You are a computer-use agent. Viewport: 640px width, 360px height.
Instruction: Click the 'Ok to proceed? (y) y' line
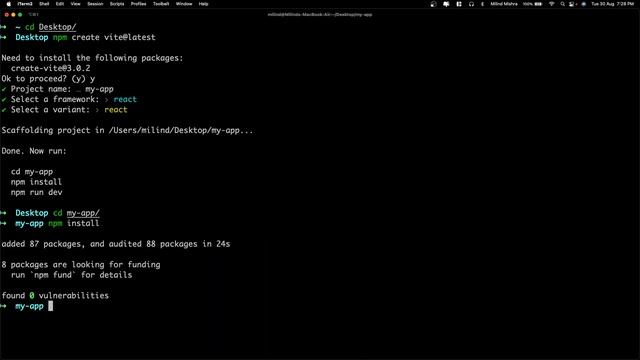[x=48, y=79]
